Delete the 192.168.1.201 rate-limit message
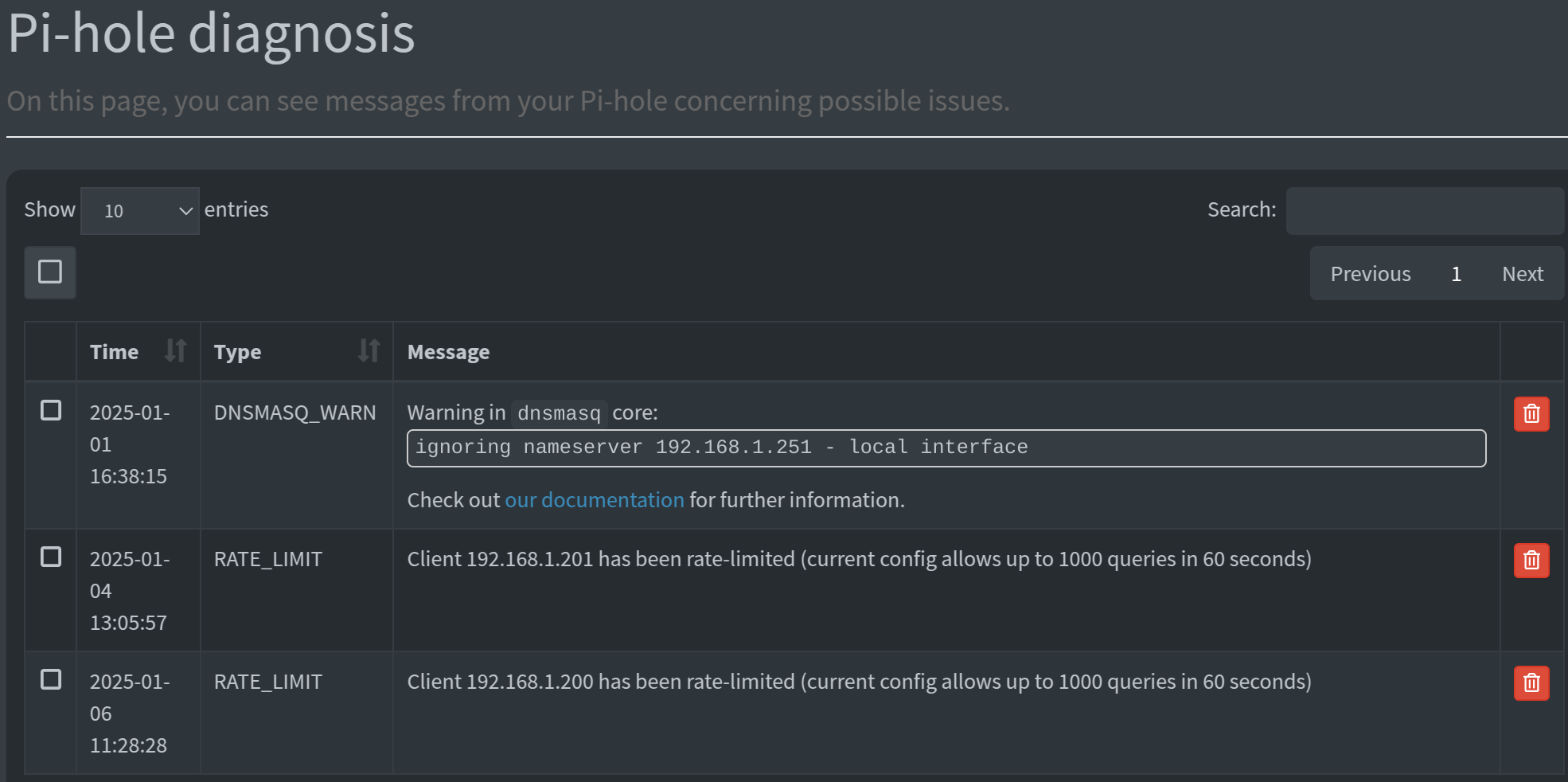The width and height of the screenshot is (1568, 782). (1531, 561)
